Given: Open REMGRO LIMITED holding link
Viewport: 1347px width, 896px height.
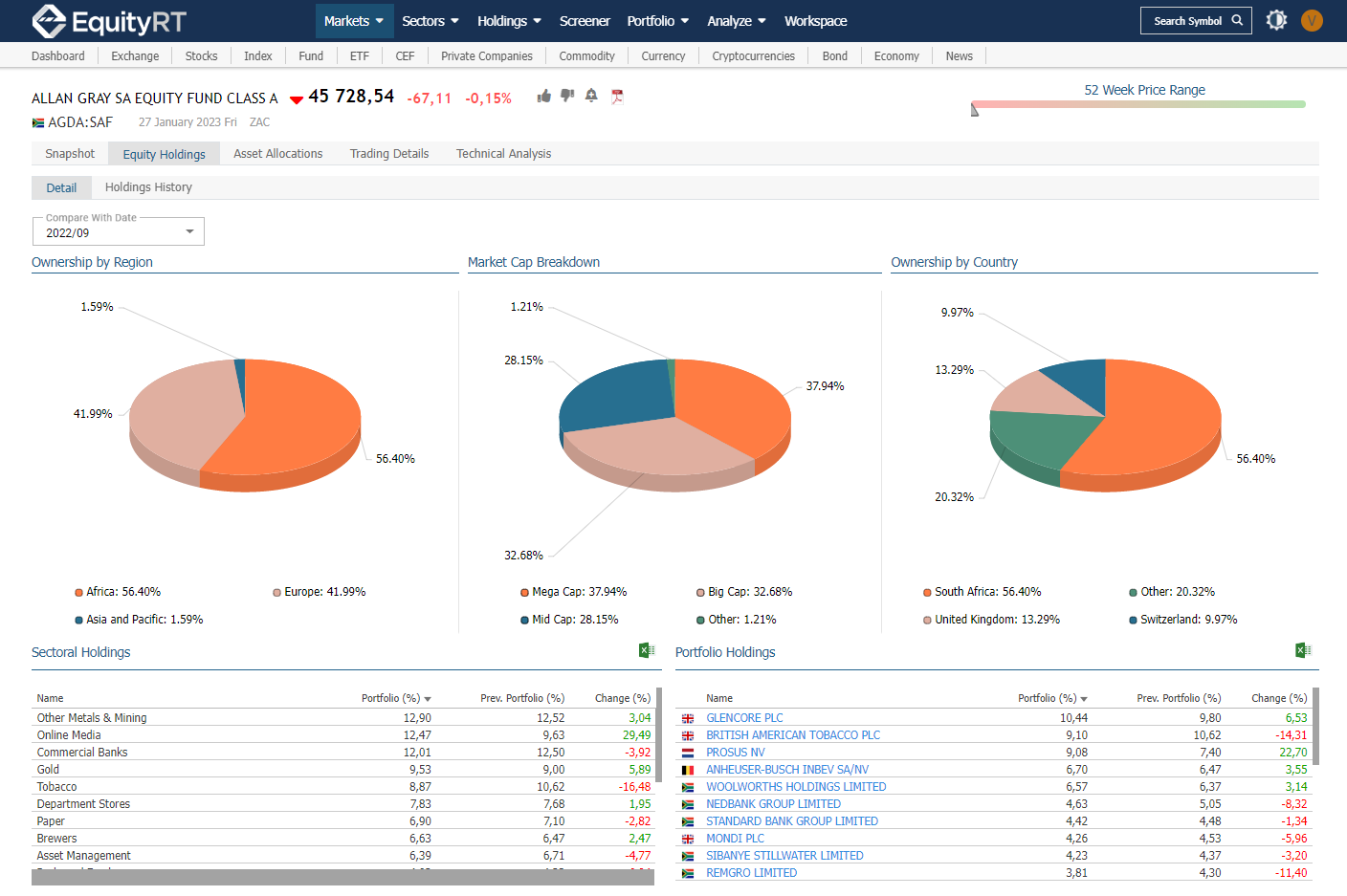Looking at the screenshot, I should 751,873.
